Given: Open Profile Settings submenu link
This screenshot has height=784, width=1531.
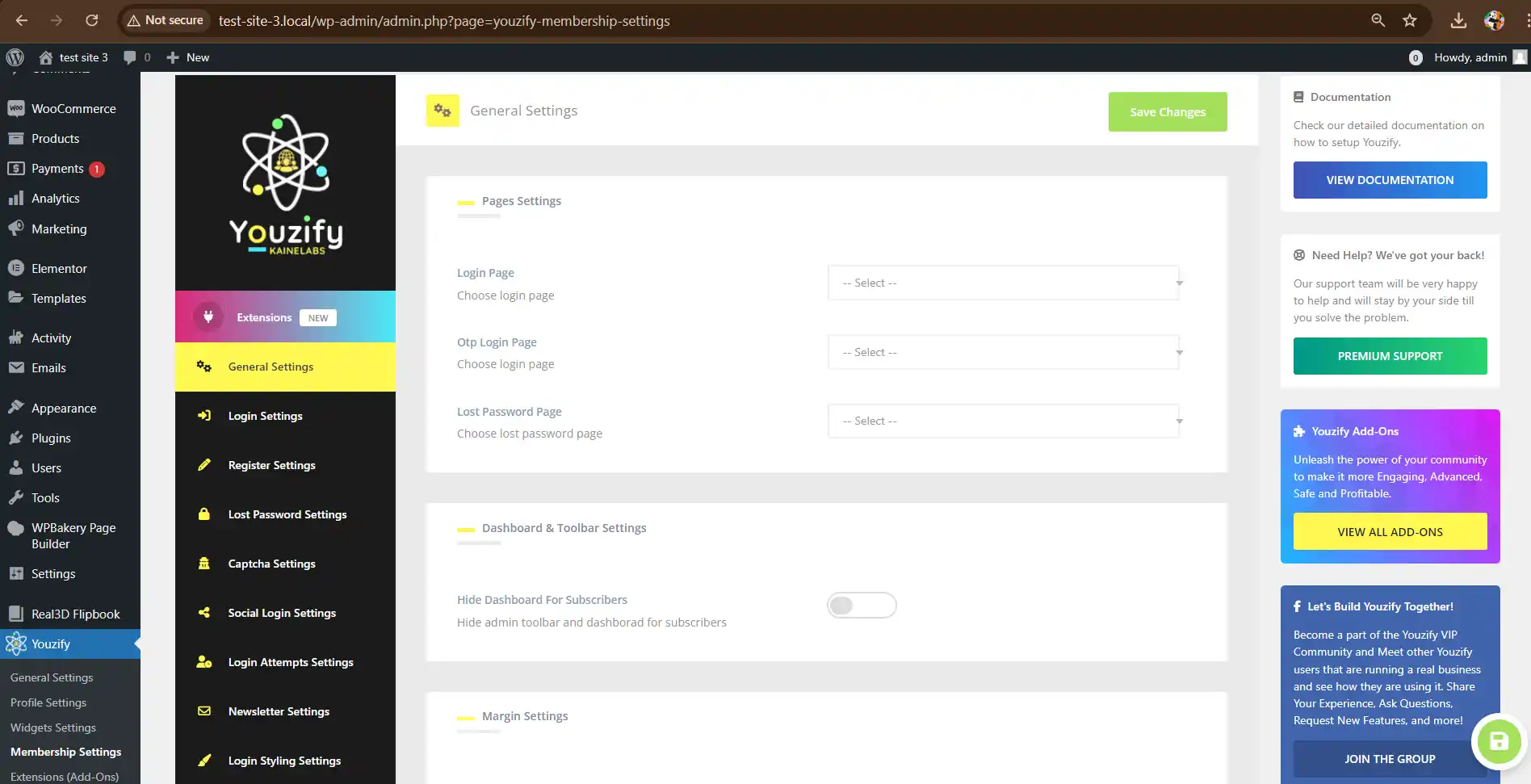Looking at the screenshot, I should [x=48, y=702].
